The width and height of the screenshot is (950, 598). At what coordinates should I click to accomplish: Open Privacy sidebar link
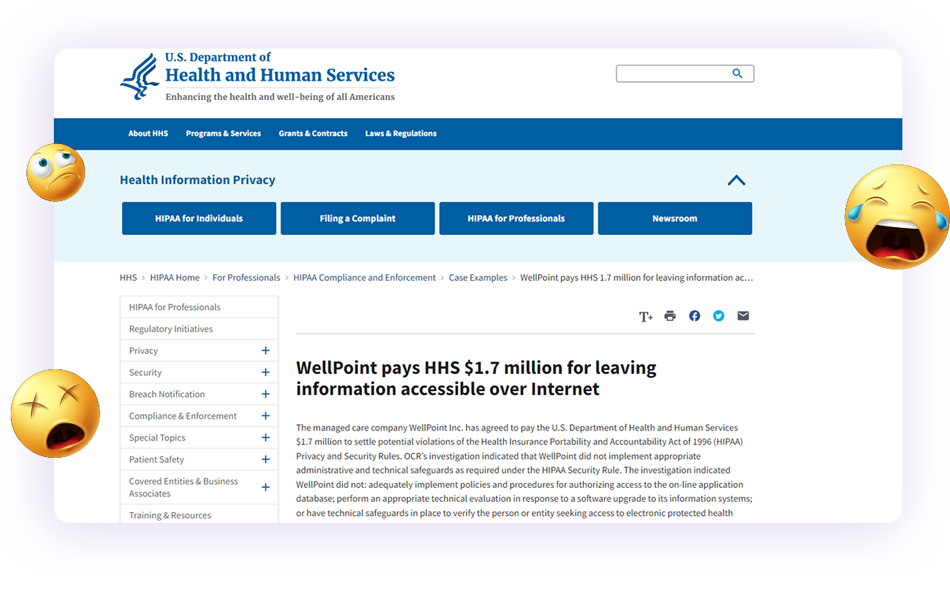143,351
